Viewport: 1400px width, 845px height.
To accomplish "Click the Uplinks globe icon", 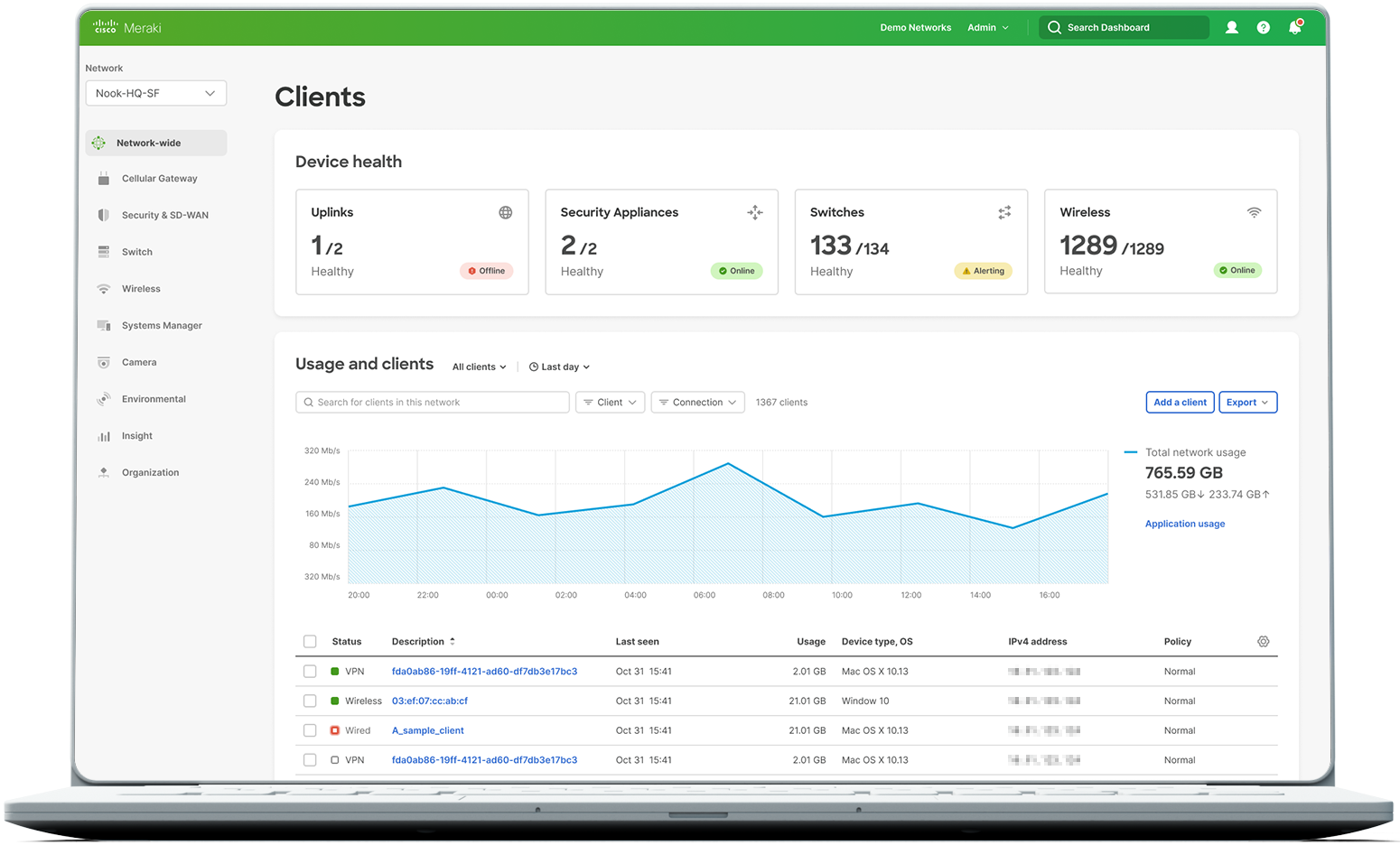I will coord(506,213).
